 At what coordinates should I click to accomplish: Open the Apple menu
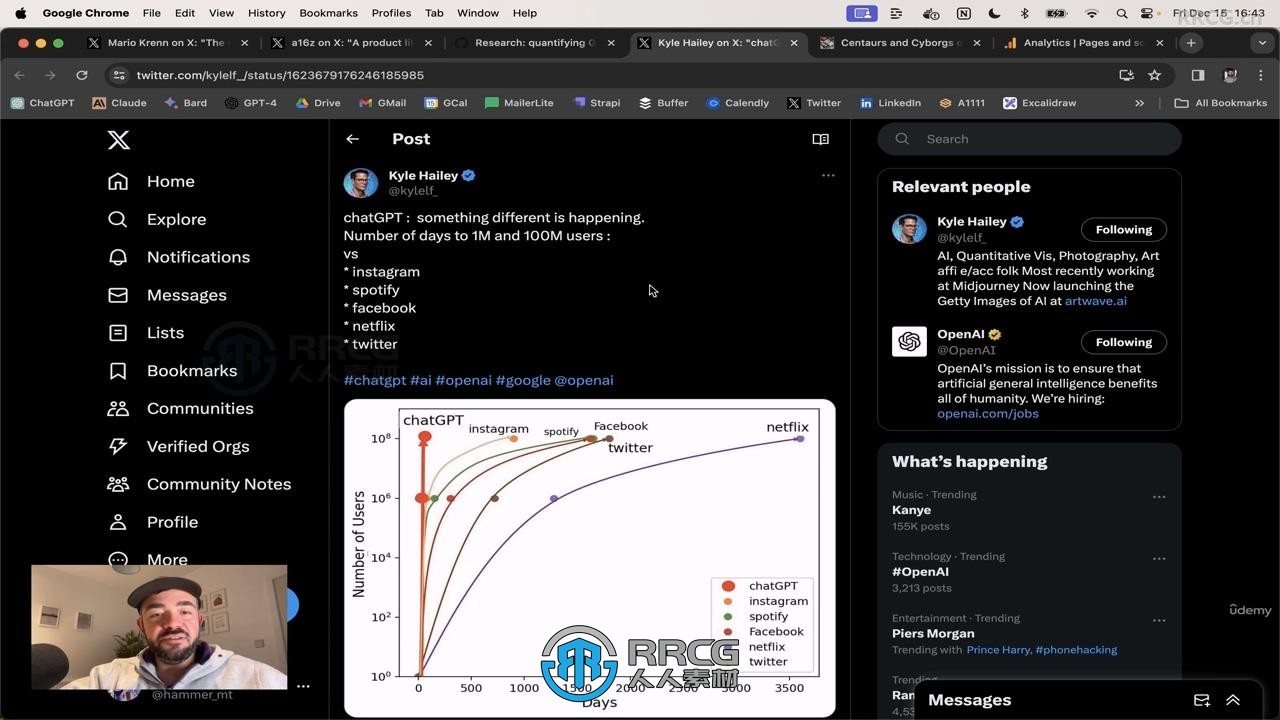point(20,13)
